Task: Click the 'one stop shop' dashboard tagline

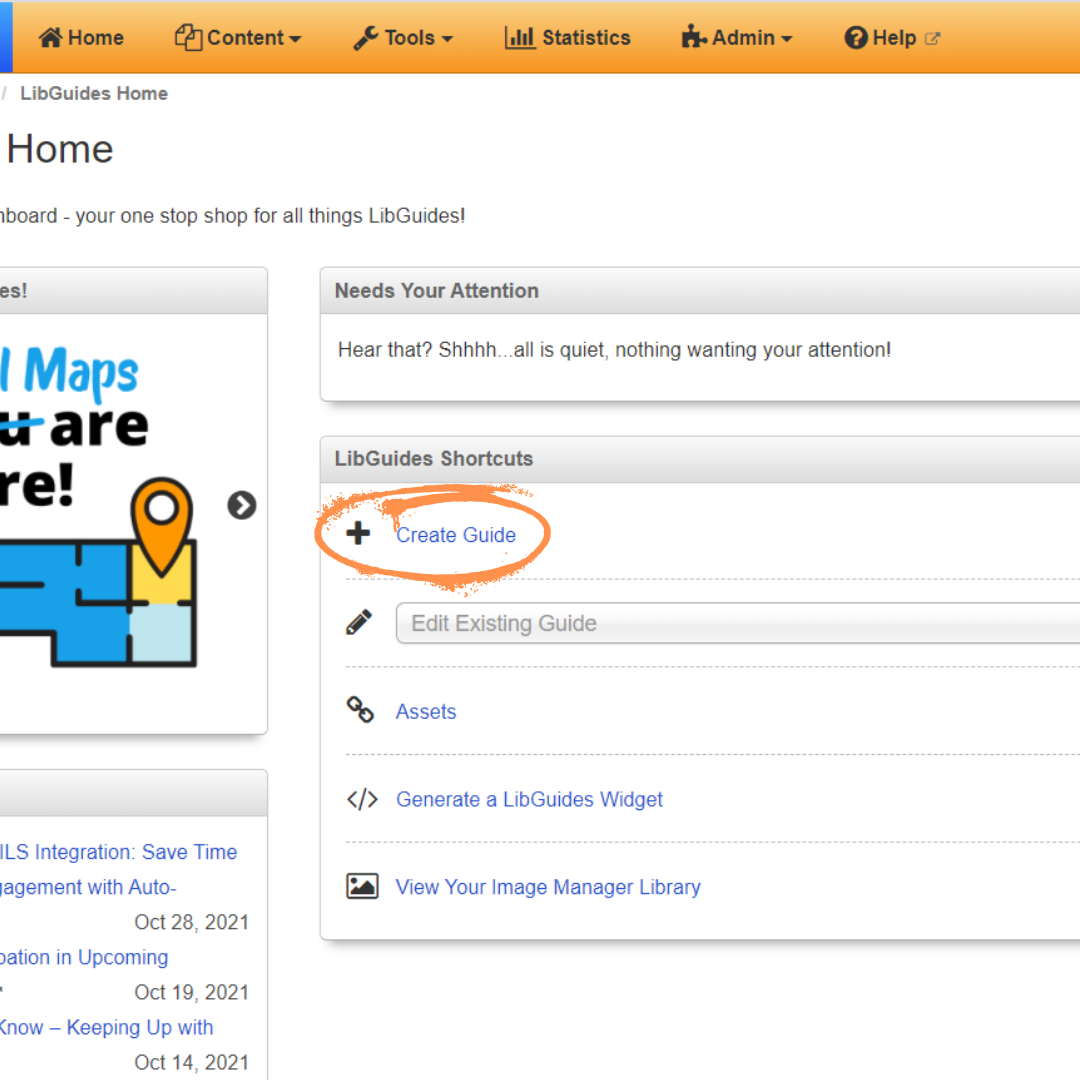Action: coord(232,216)
